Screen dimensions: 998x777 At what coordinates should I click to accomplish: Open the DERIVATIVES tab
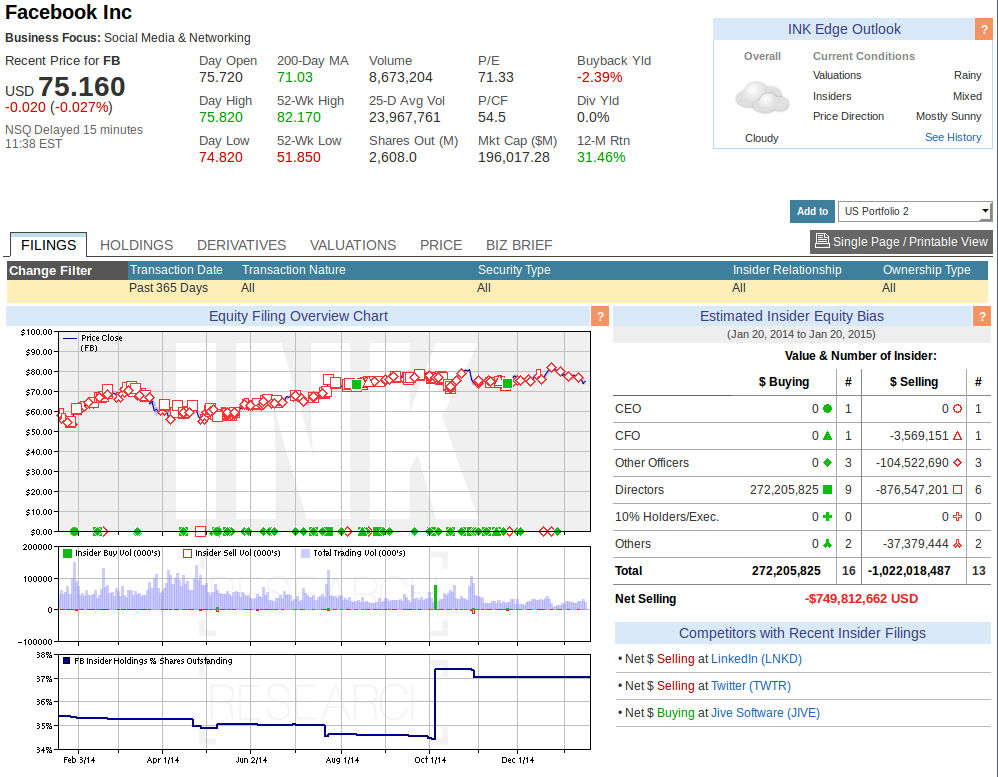[x=241, y=245]
